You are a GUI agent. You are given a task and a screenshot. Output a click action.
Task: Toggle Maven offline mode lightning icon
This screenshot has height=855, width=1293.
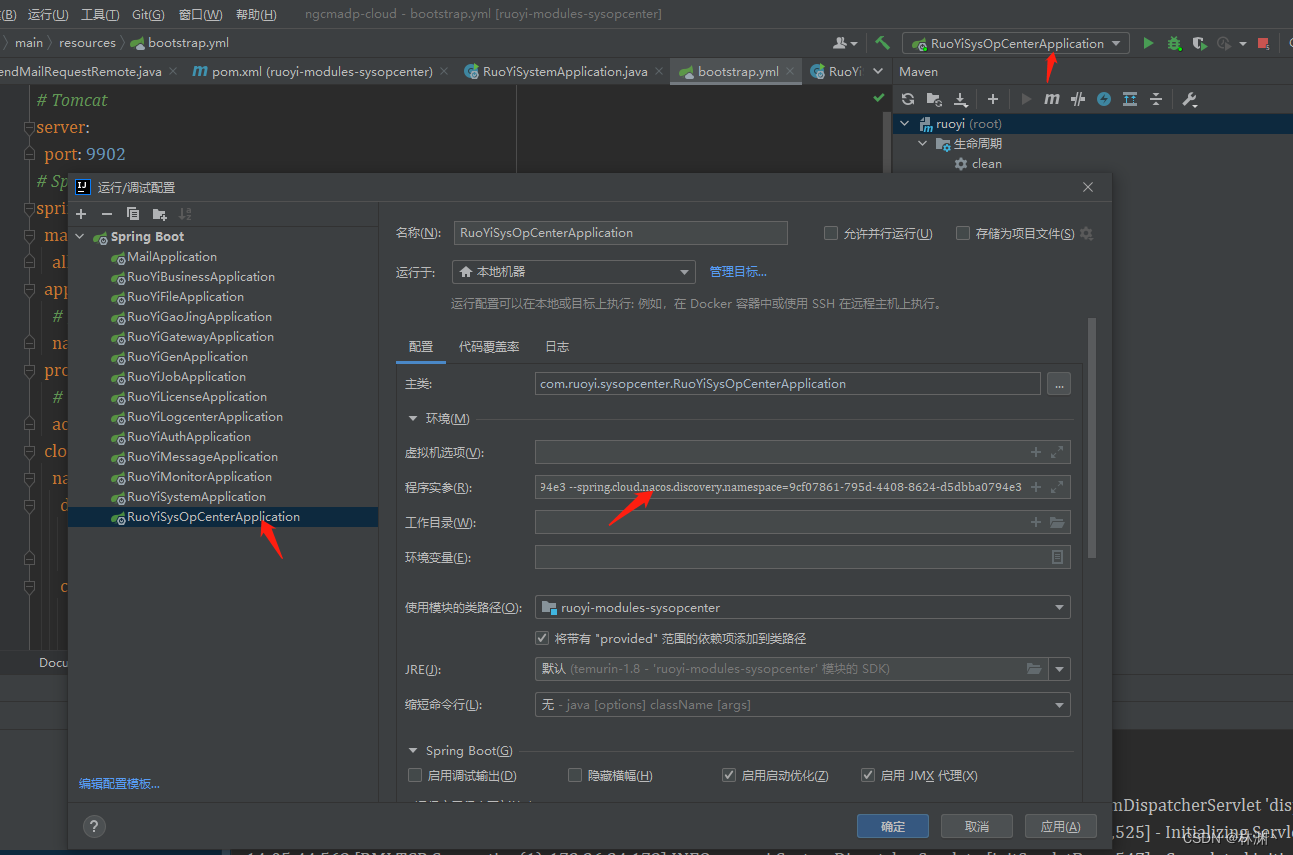click(x=1104, y=99)
